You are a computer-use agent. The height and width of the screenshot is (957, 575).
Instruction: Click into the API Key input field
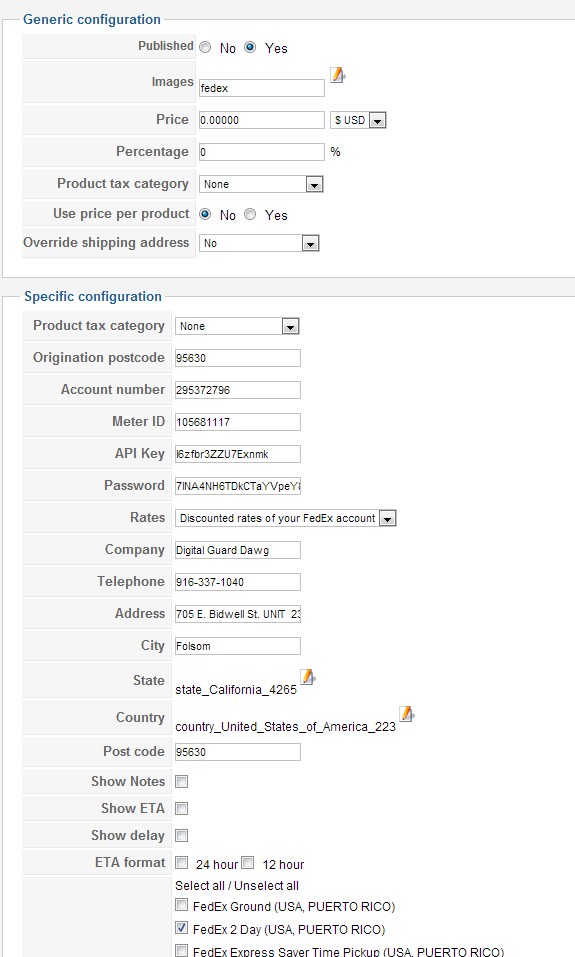[x=237, y=454]
